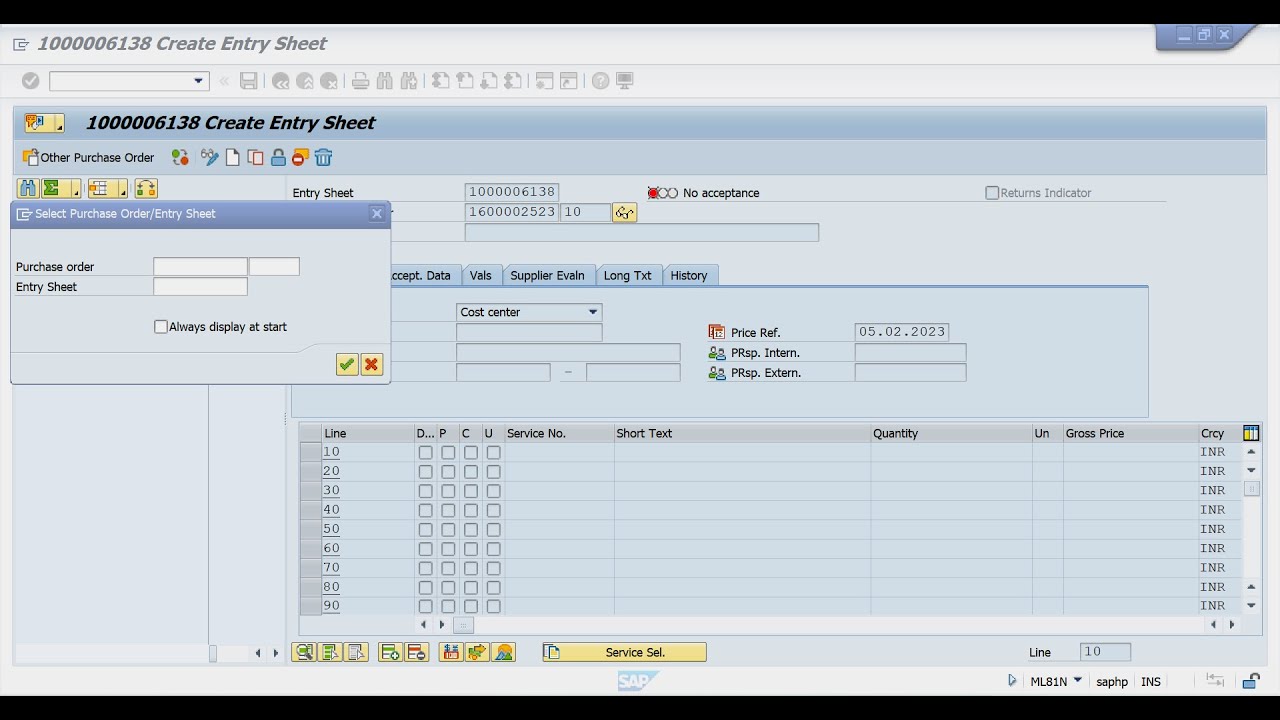Click the Create Entry Sheet blank page icon
The height and width of the screenshot is (720, 1280).
pos(233,157)
